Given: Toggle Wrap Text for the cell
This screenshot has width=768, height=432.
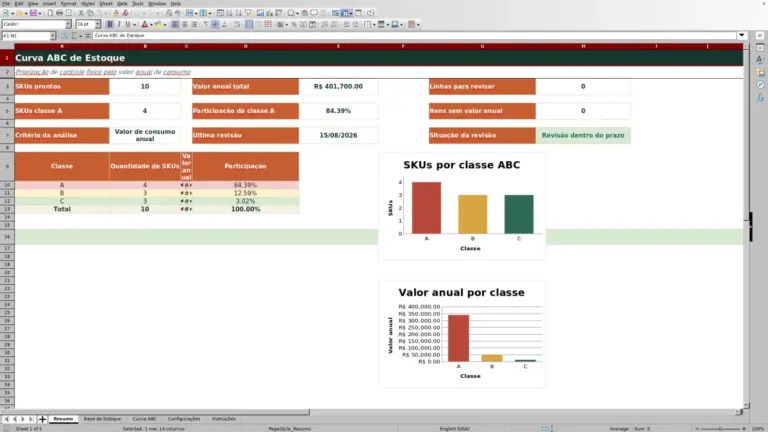Looking at the screenshot, I should pos(237,24).
